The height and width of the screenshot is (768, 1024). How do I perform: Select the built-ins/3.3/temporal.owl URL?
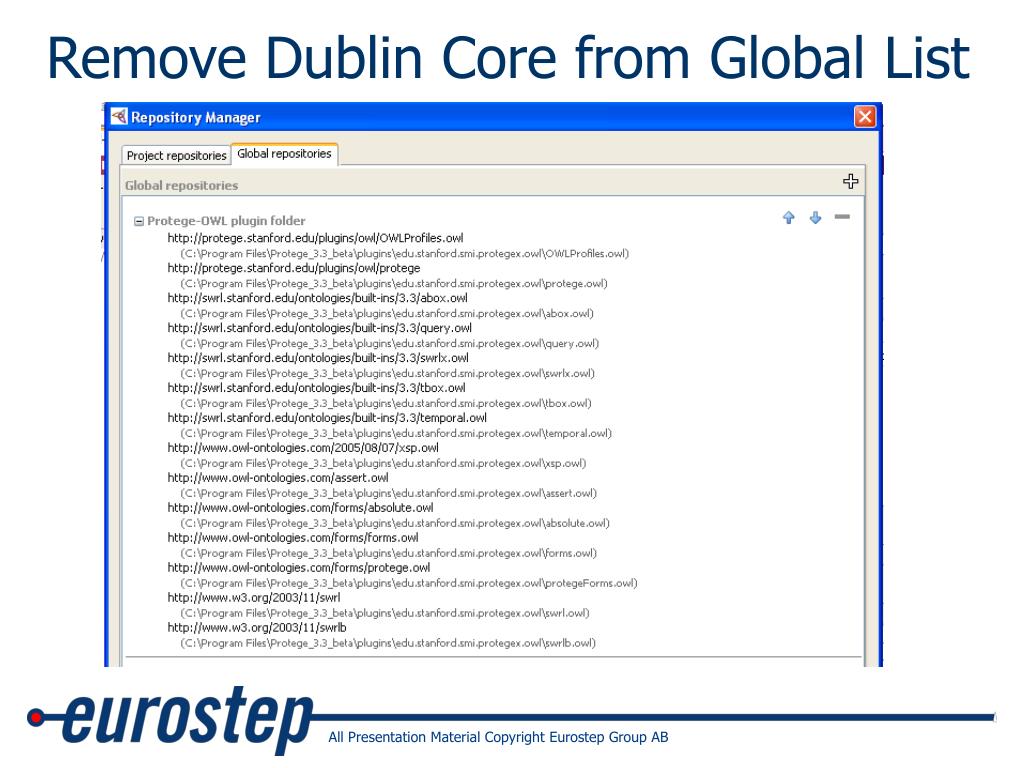pyautogui.click(x=327, y=418)
